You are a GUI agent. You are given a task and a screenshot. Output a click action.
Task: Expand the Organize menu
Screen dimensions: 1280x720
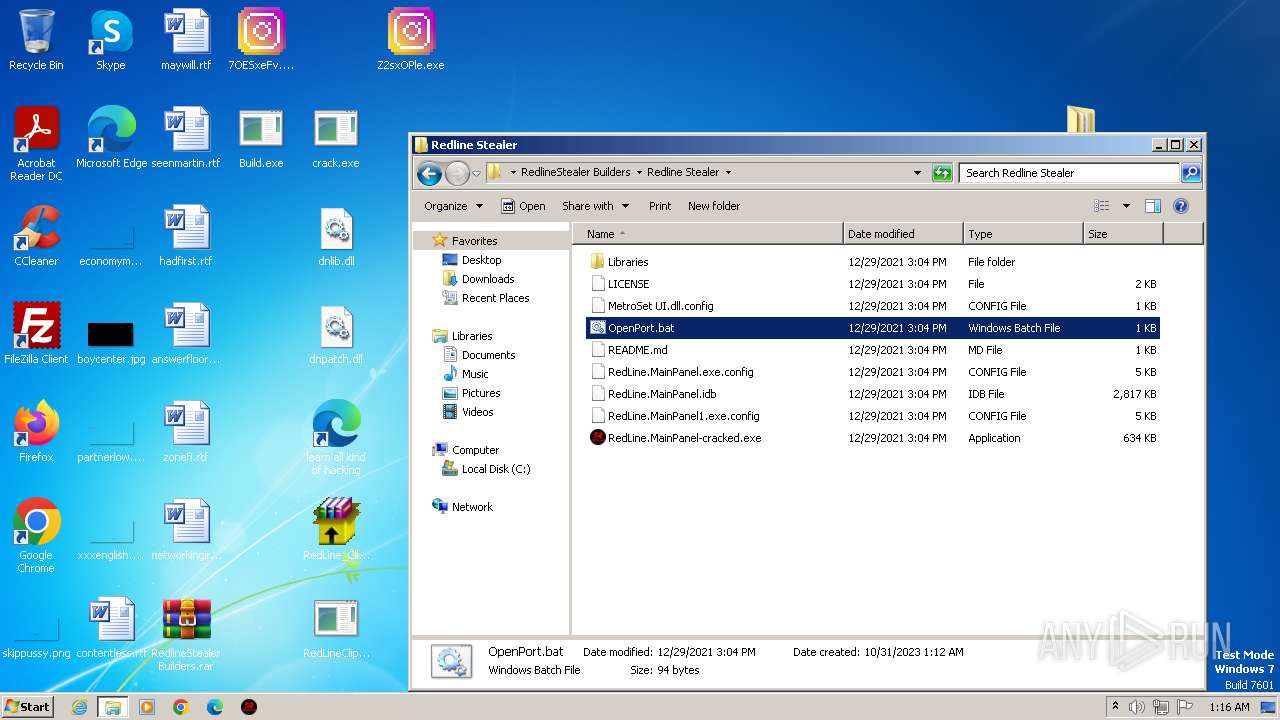(x=453, y=206)
